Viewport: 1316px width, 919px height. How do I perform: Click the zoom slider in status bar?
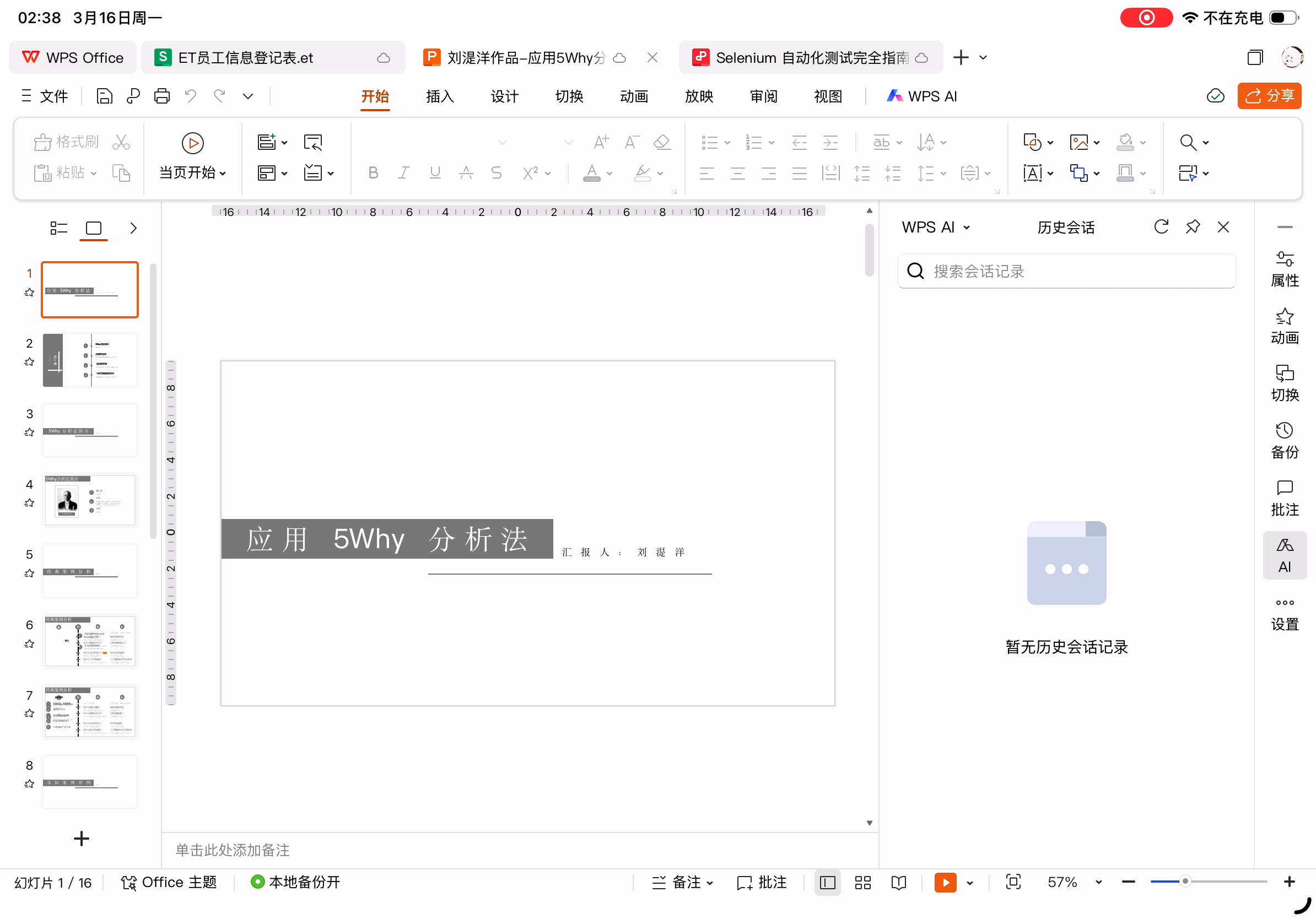click(1185, 882)
